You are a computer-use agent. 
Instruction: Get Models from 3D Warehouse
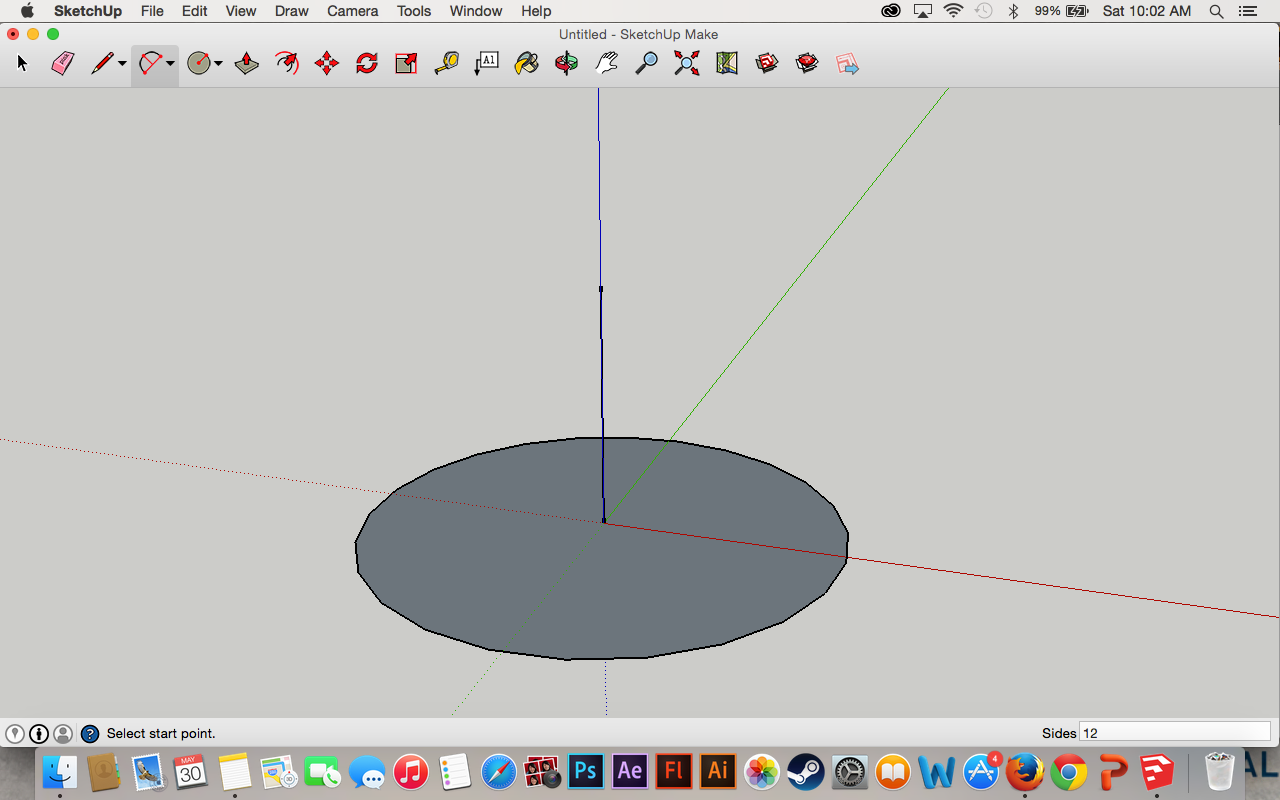point(766,62)
